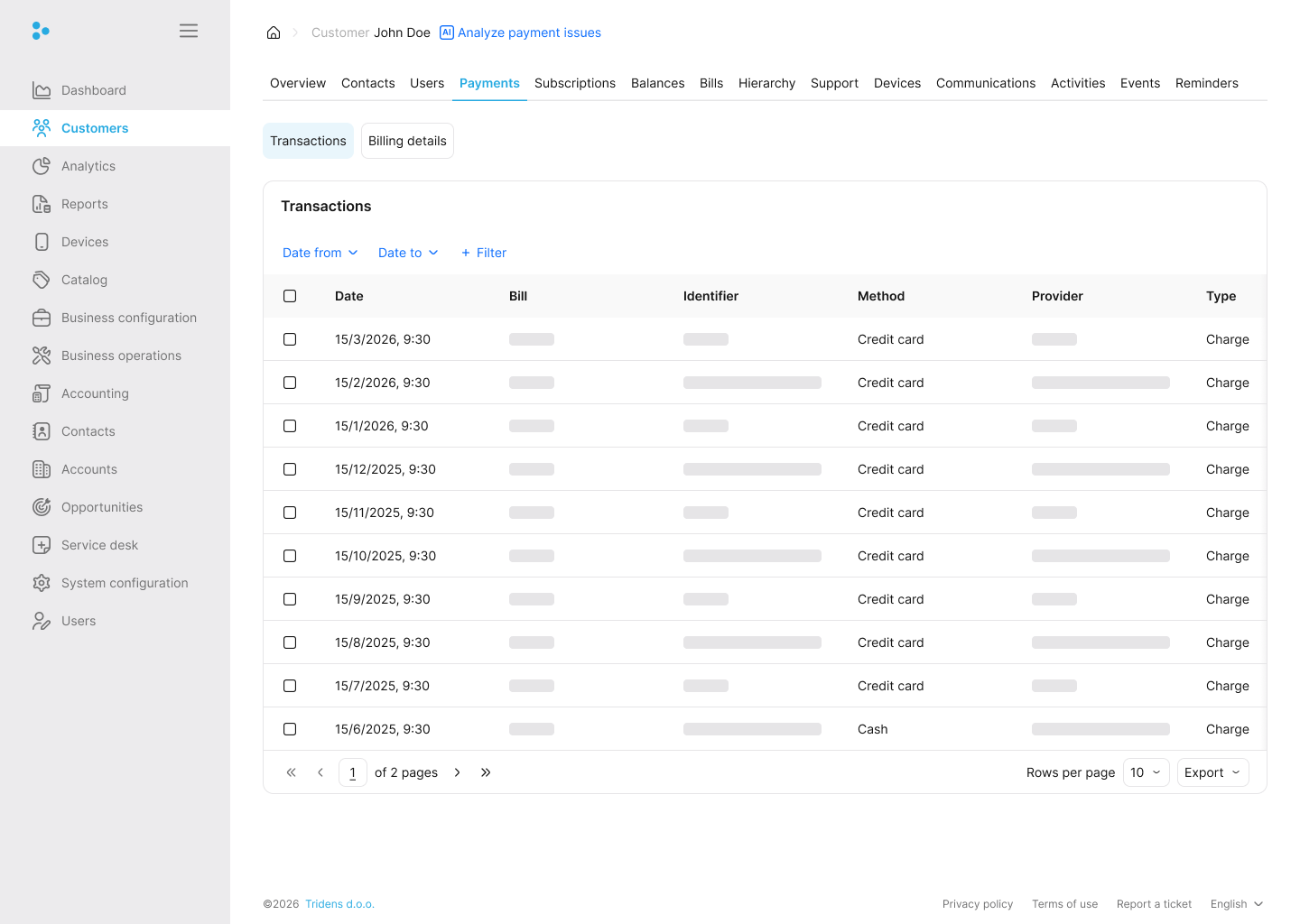Navigate to Business operations via its sidebar icon
The image size is (1300, 924).
click(x=42, y=356)
